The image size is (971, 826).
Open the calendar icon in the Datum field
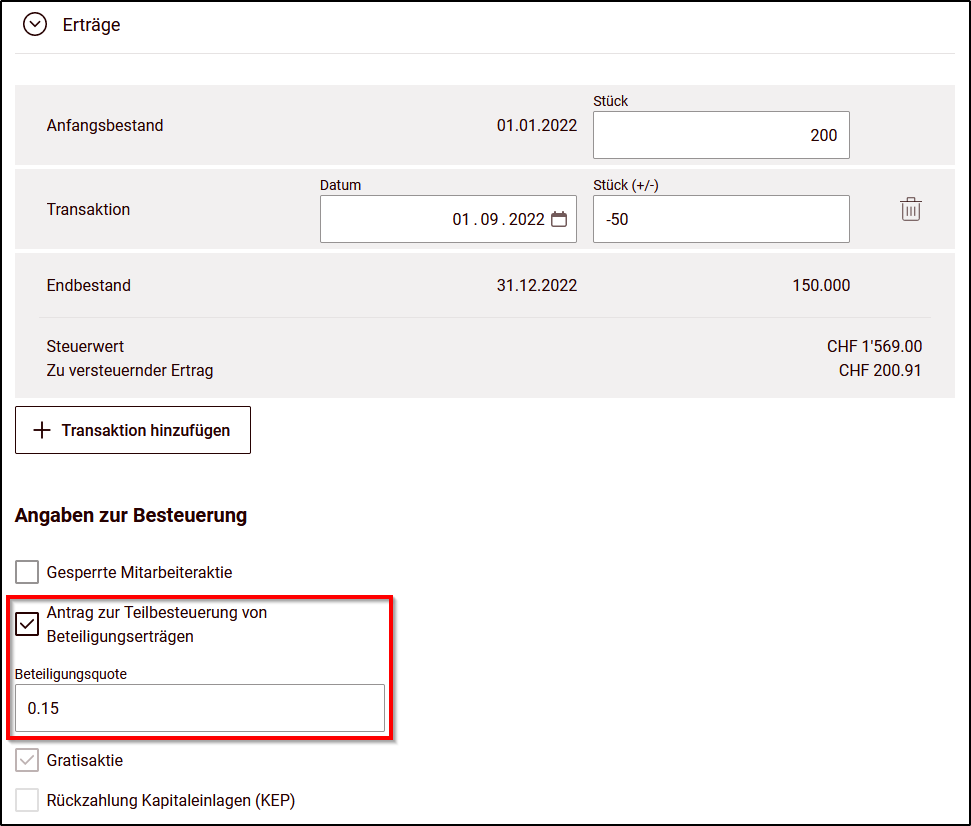(x=561, y=218)
